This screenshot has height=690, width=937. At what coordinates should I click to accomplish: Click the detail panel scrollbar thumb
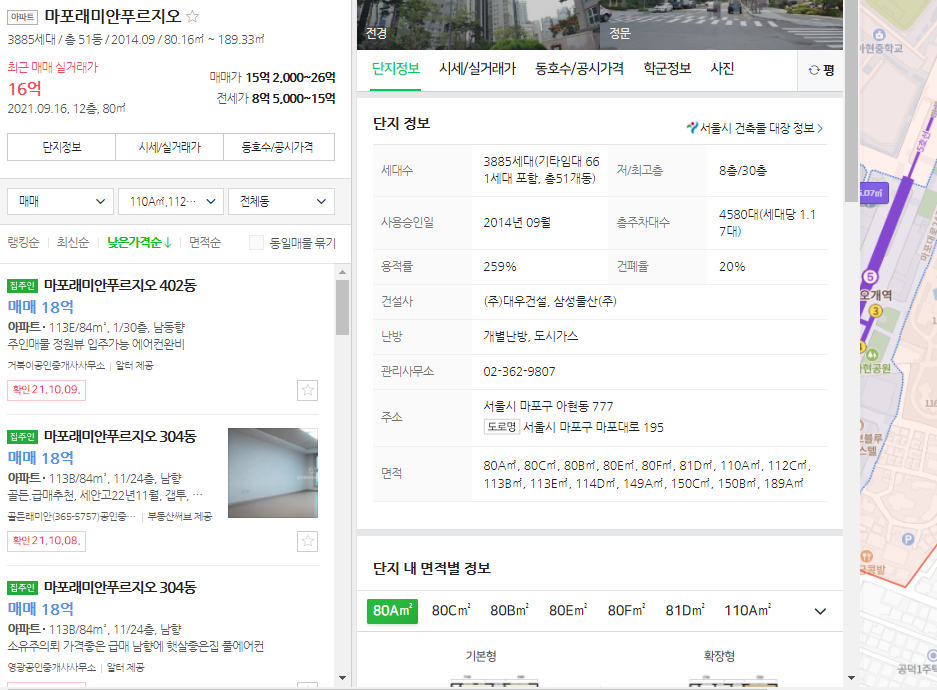[852, 100]
